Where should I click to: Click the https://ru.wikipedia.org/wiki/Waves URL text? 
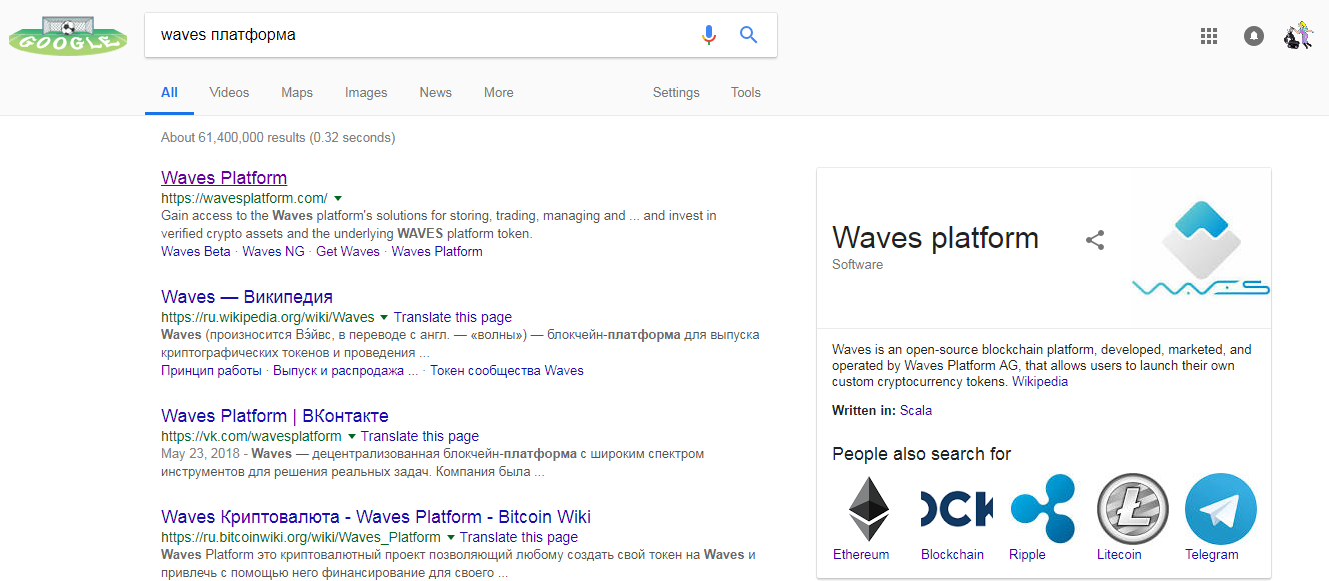pyautogui.click(x=267, y=317)
